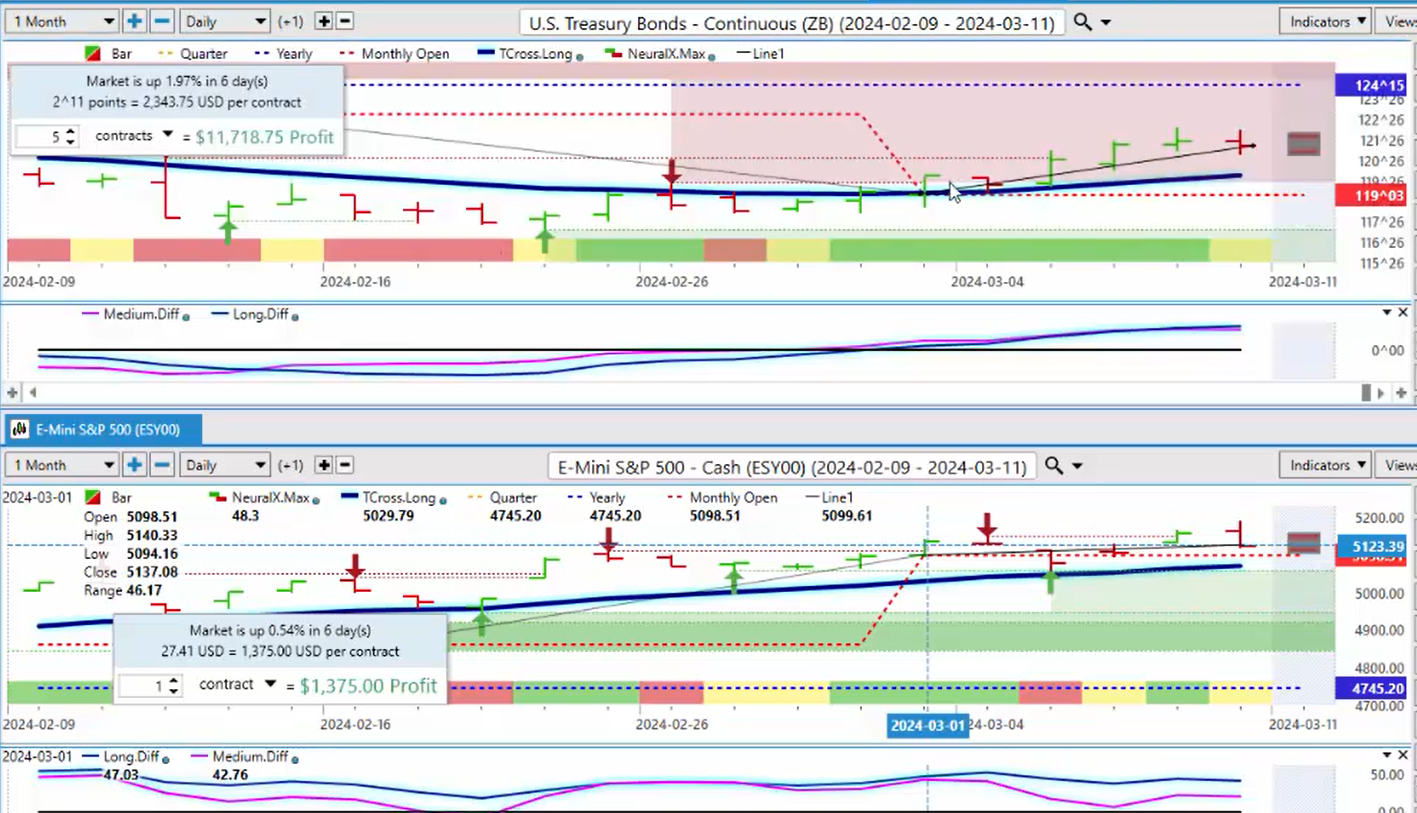Toggle TCross.Long legend on ESY00 chart
The width and height of the screenshot is (1417, 813).
coord(394,497)
